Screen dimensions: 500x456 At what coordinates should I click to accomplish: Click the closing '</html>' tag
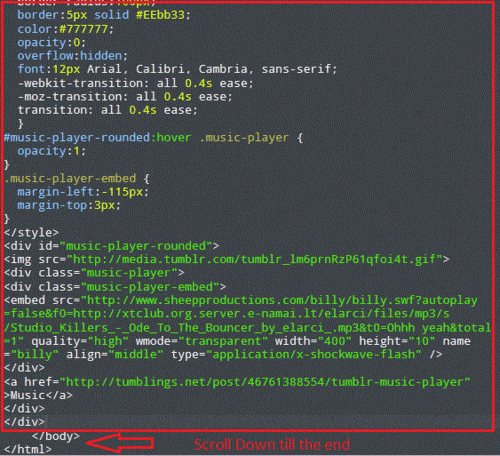tap(28, 449)
